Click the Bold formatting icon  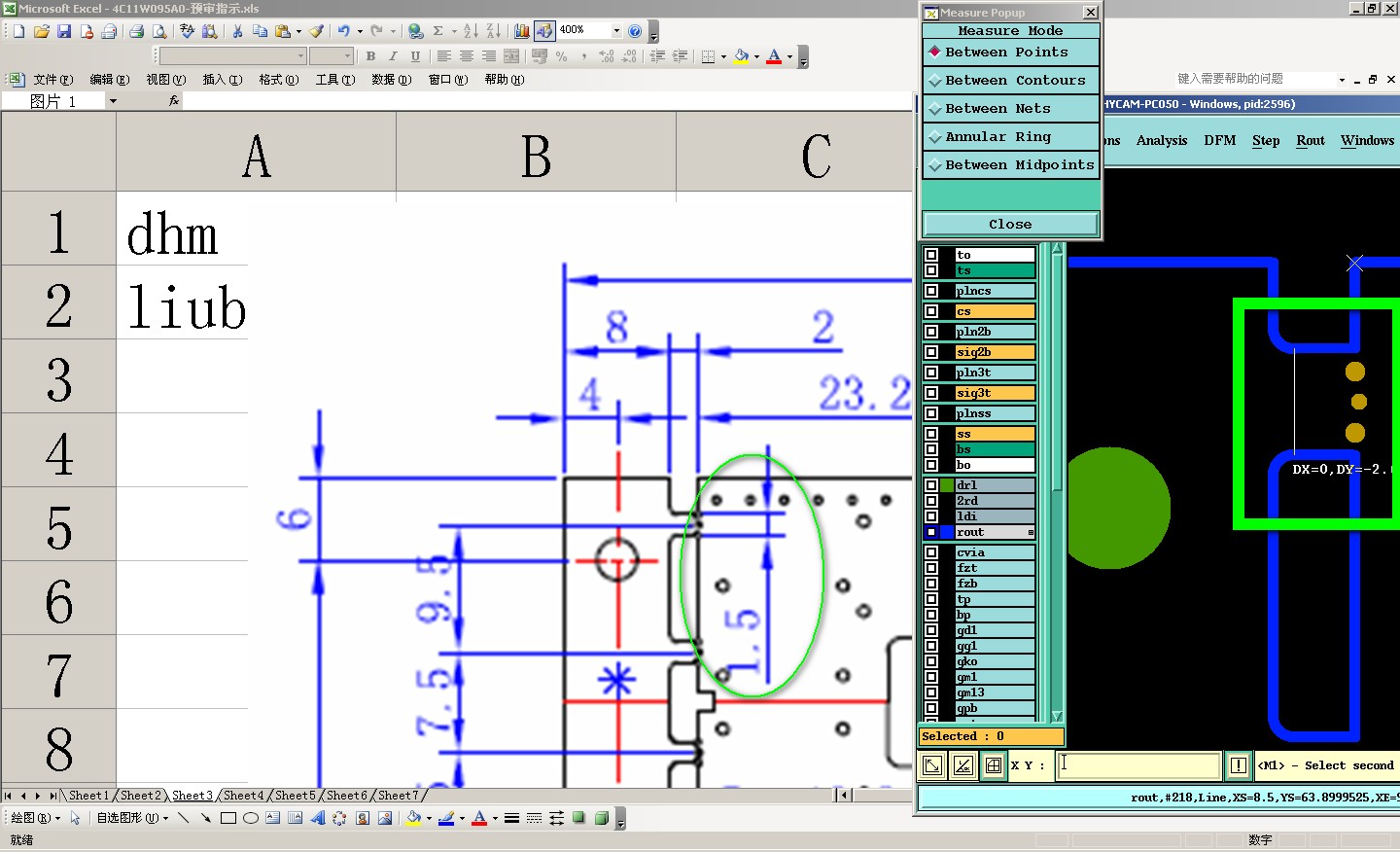coord(370,56)
